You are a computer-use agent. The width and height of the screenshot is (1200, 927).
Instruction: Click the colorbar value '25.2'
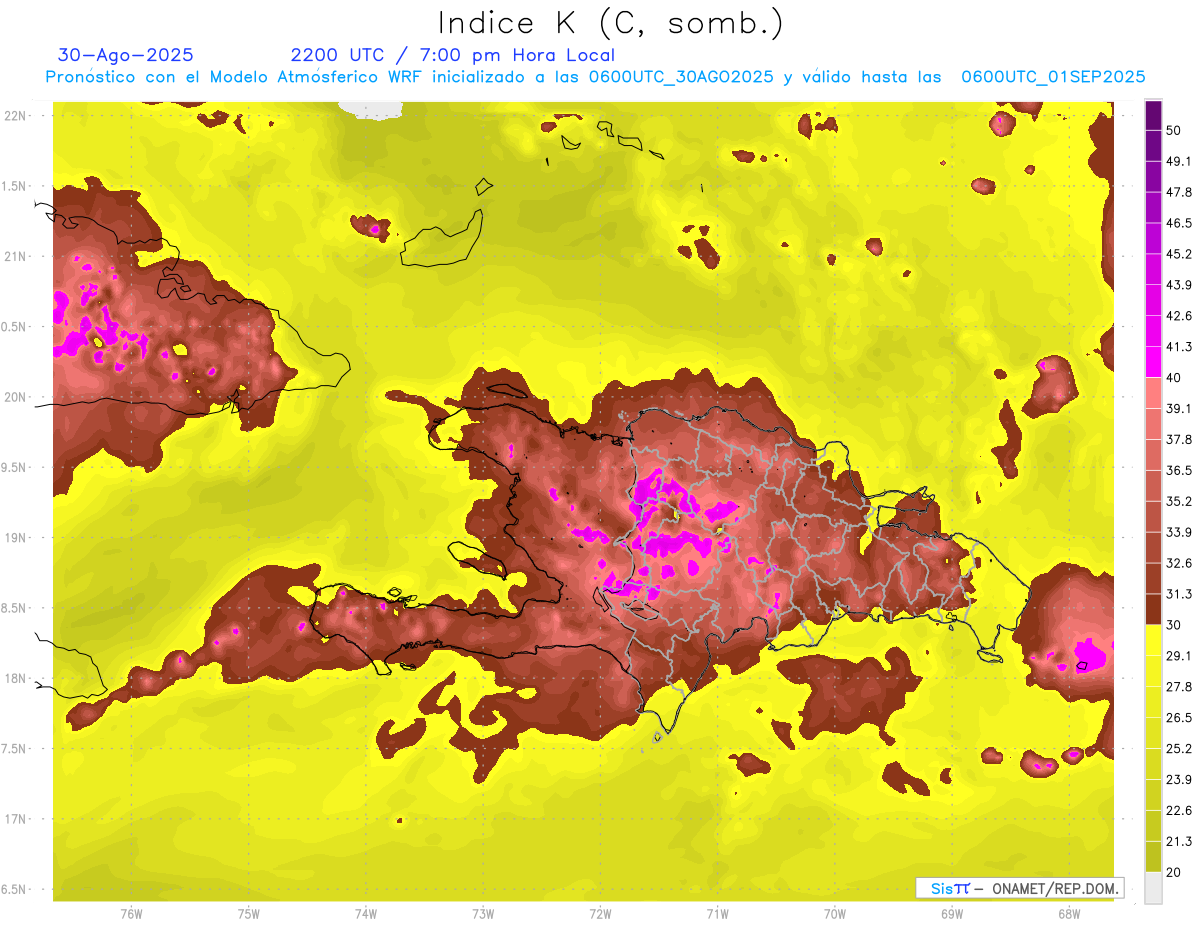[x=1178, y=749]
